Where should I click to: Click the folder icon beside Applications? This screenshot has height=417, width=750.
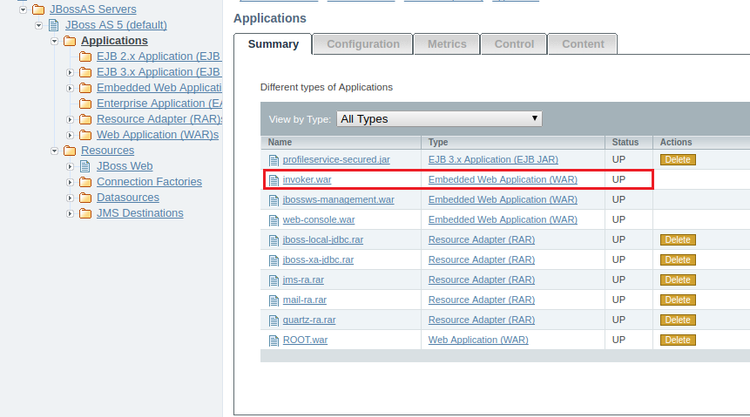click(x=70, y=41)
